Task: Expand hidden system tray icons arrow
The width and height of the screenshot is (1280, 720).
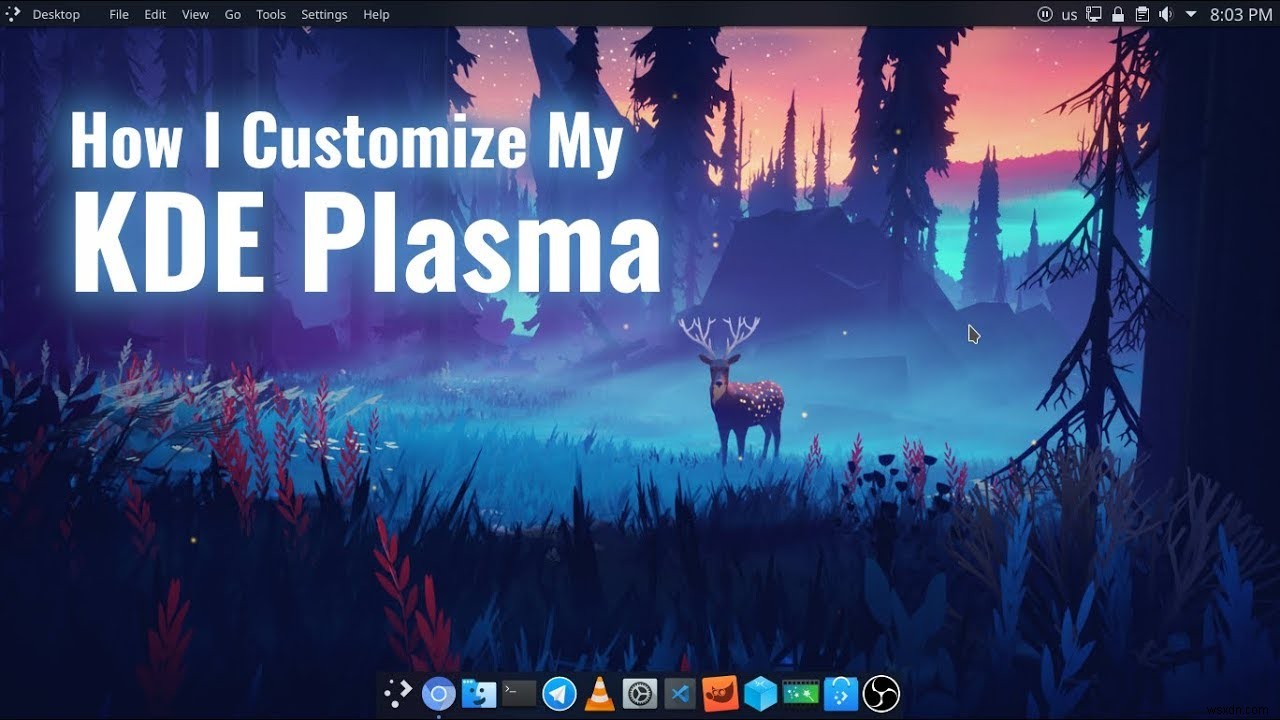Action: (1191, 14)
